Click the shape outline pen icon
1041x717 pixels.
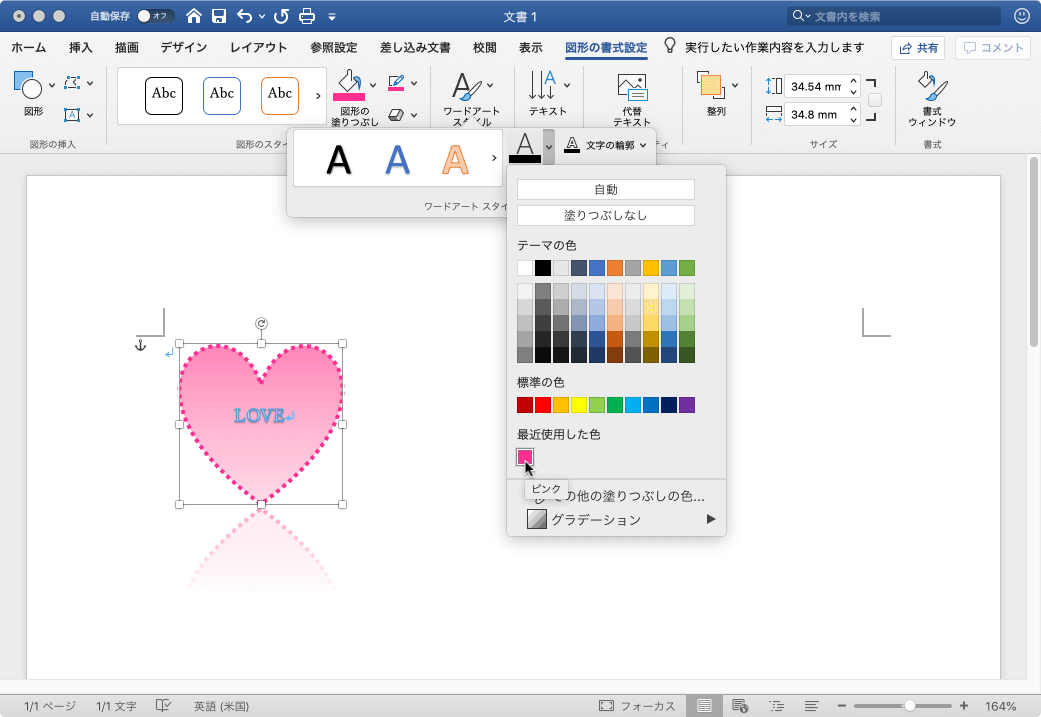pyautogui.click(x=396, y=83)
